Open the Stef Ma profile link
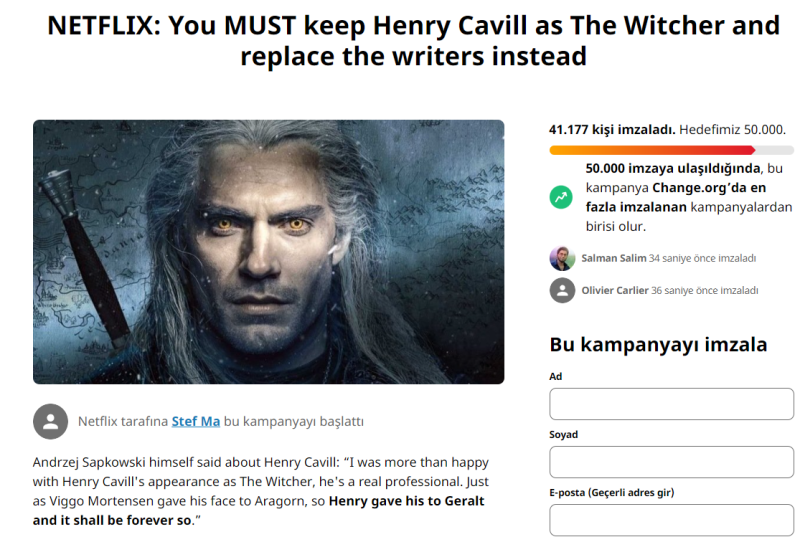Viewport: 800px width, 542px height. pyautogui.click(x=196, y=422)
